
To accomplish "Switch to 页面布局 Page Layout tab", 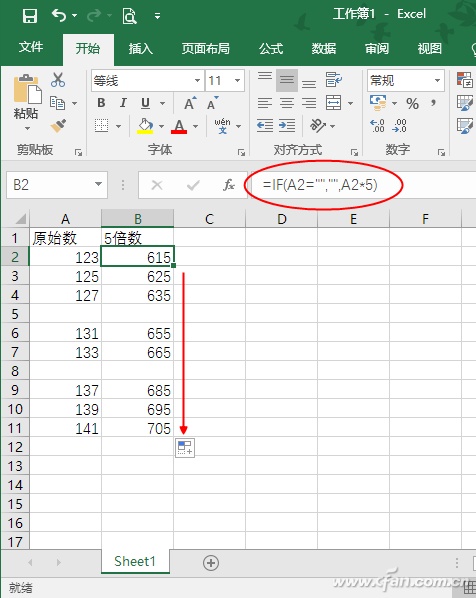I will coord(206,48).
